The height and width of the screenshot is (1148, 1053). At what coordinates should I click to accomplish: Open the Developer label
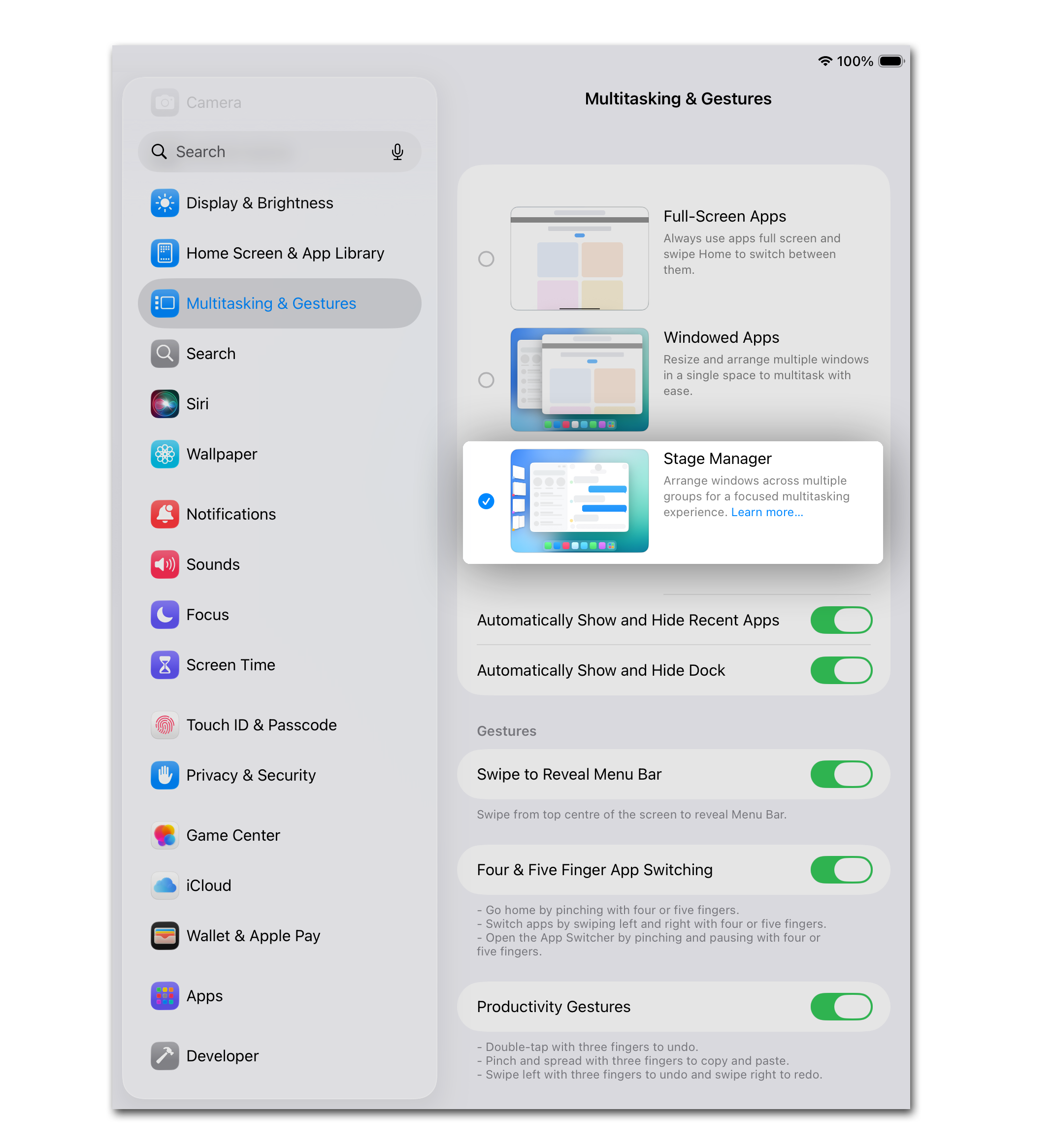222,1056
